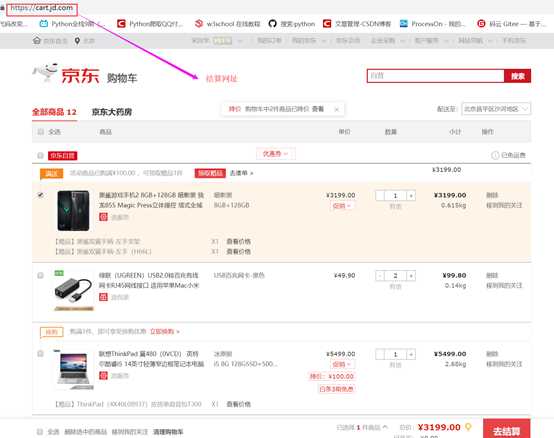Click the red search button
The image size is (554, 438).
518,76
